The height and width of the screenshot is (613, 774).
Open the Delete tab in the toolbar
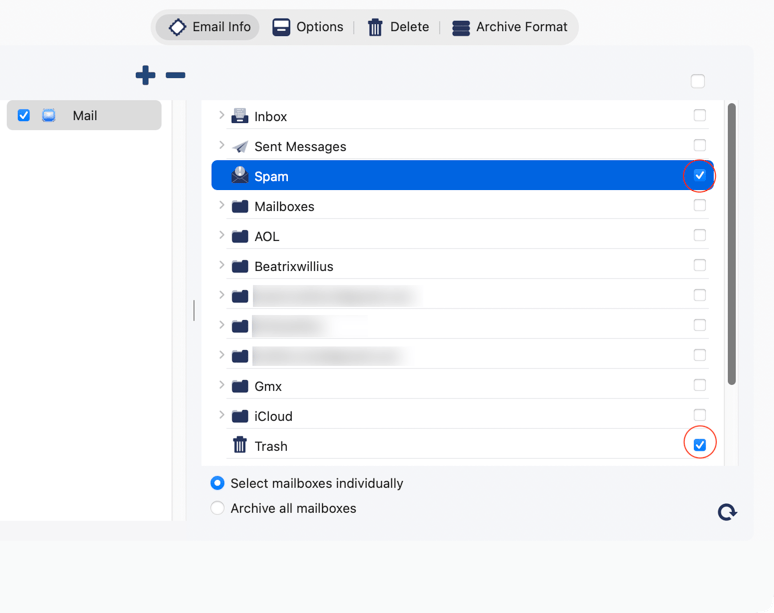click(398, 27)
